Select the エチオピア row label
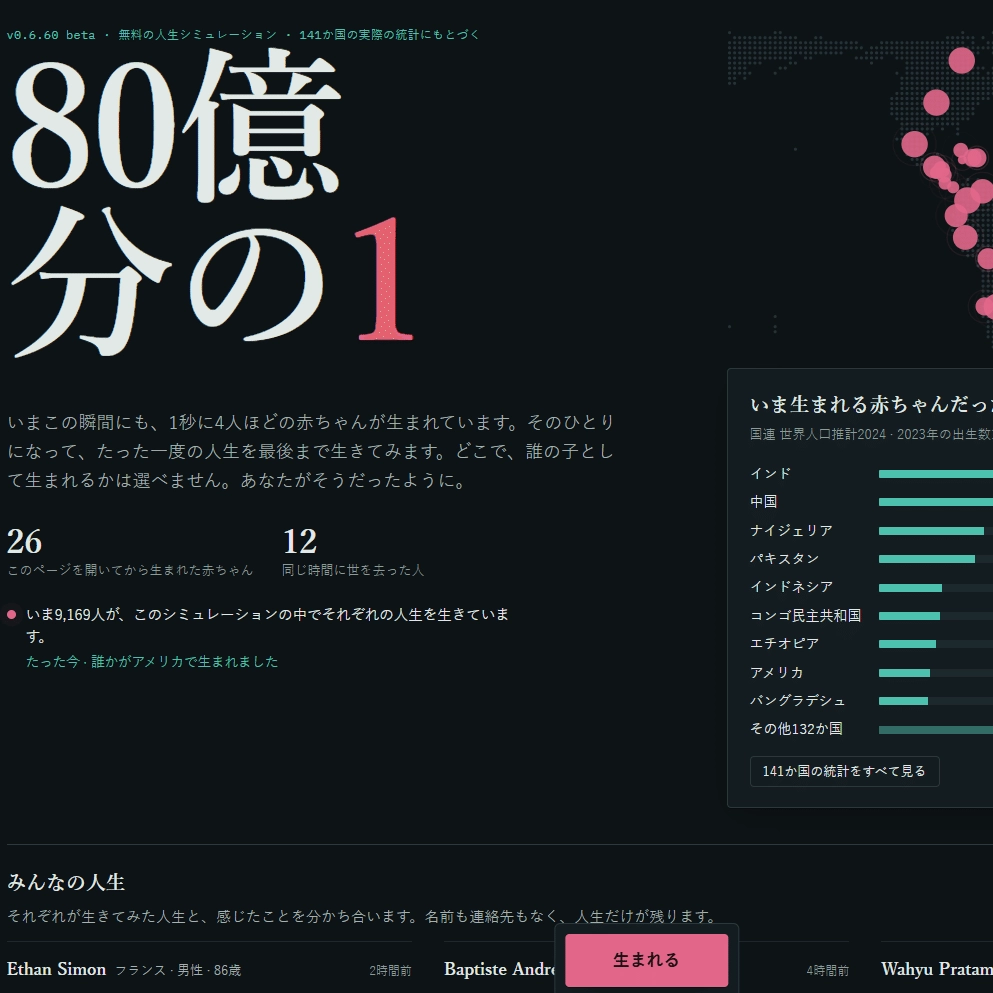The width and height of the screenshot is (993, 993). 784,643
